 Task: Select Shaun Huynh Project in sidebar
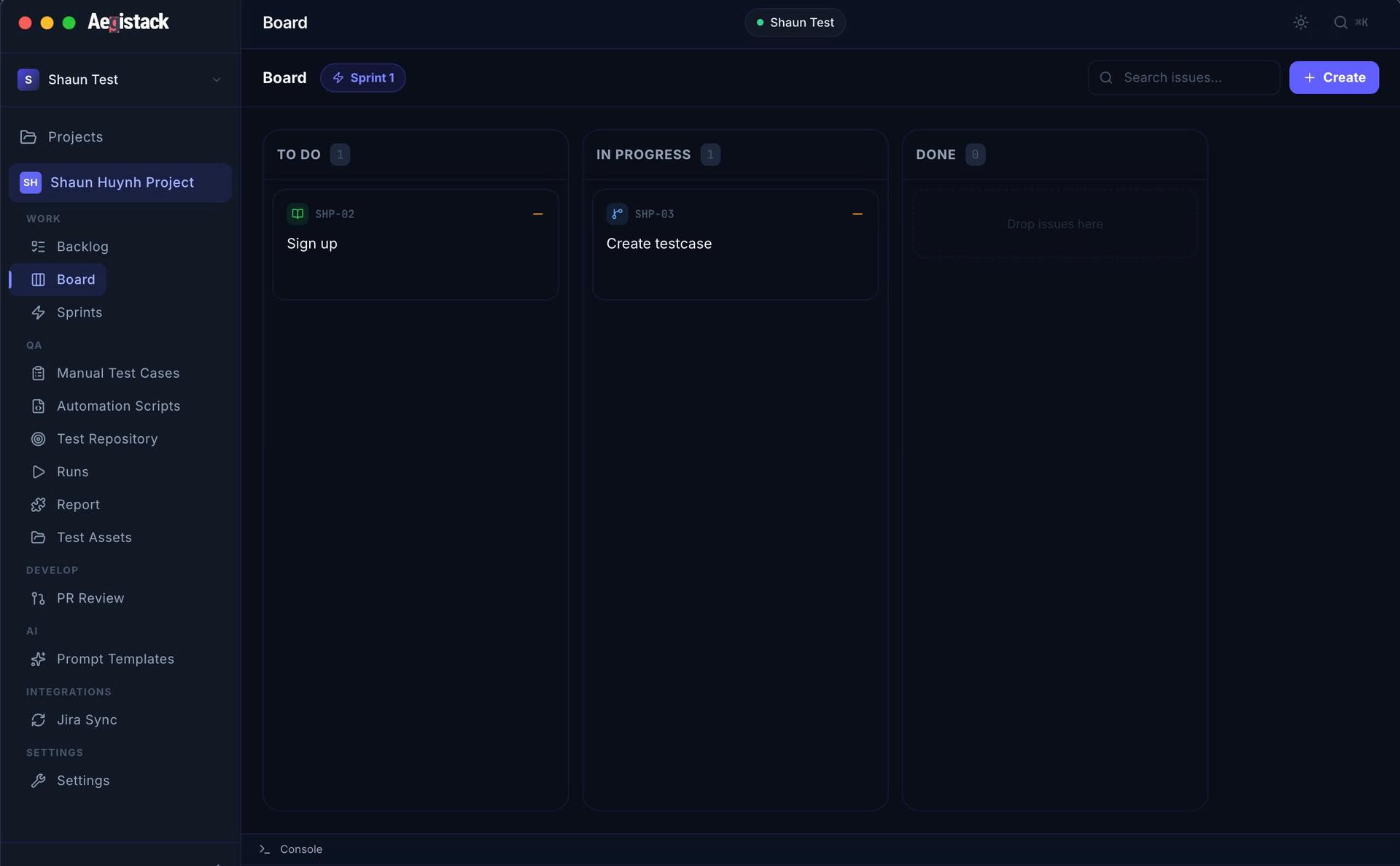click(x=120, y=182)
